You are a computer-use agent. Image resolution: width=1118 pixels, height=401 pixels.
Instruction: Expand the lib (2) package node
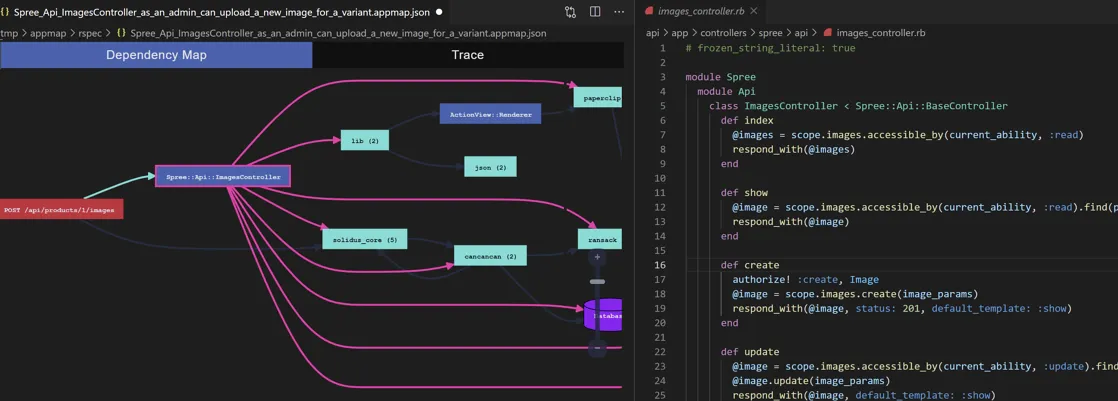click(365, 141)
